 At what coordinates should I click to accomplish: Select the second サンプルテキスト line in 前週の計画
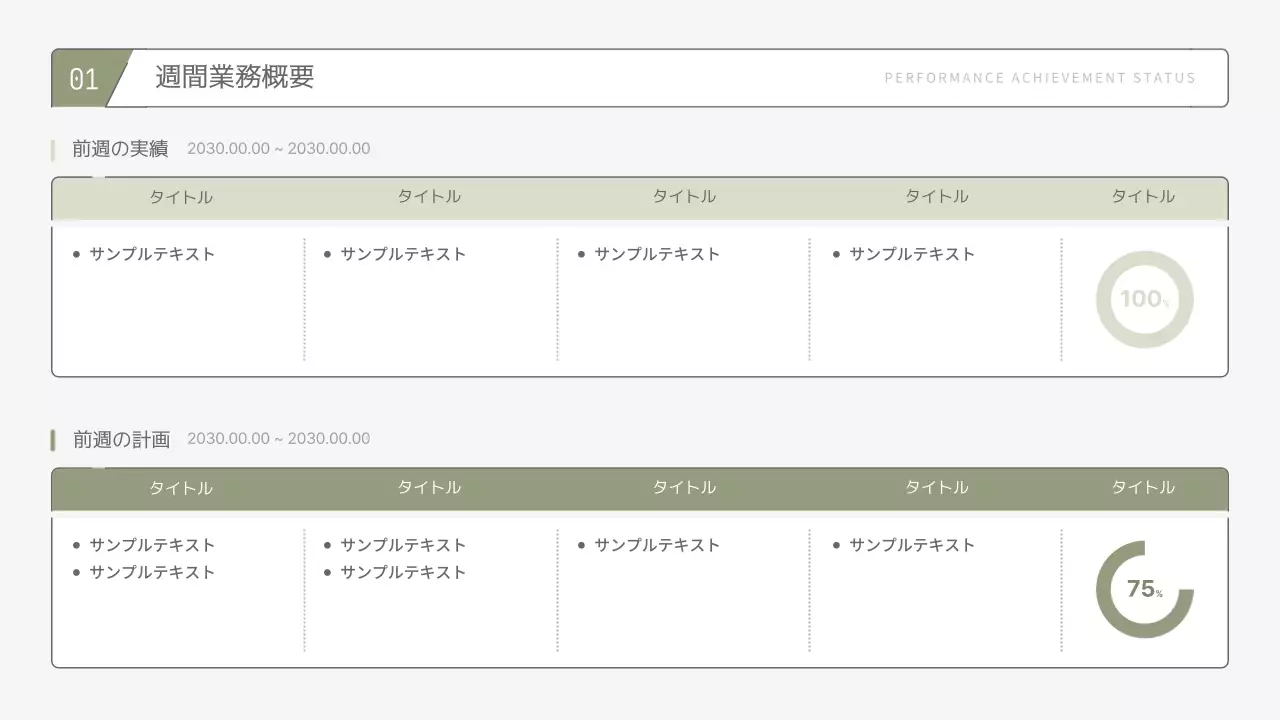pos(150,572)
